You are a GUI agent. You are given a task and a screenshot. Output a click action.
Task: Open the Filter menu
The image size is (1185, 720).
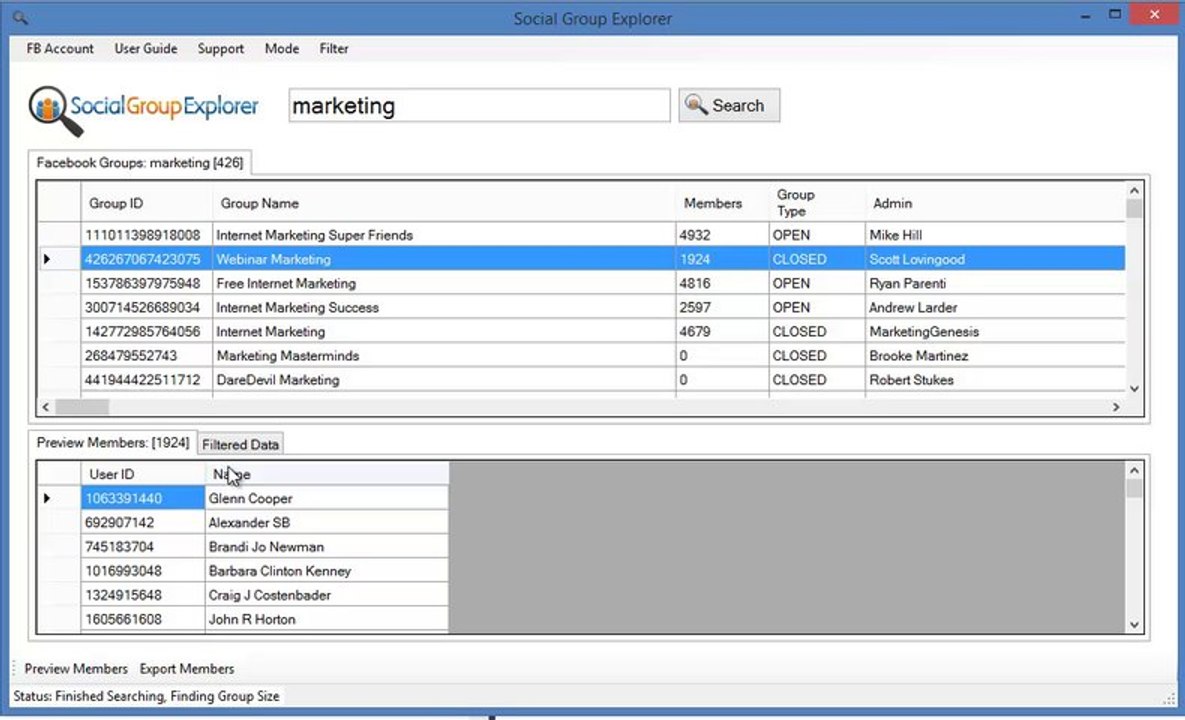(x=333, y=48)
